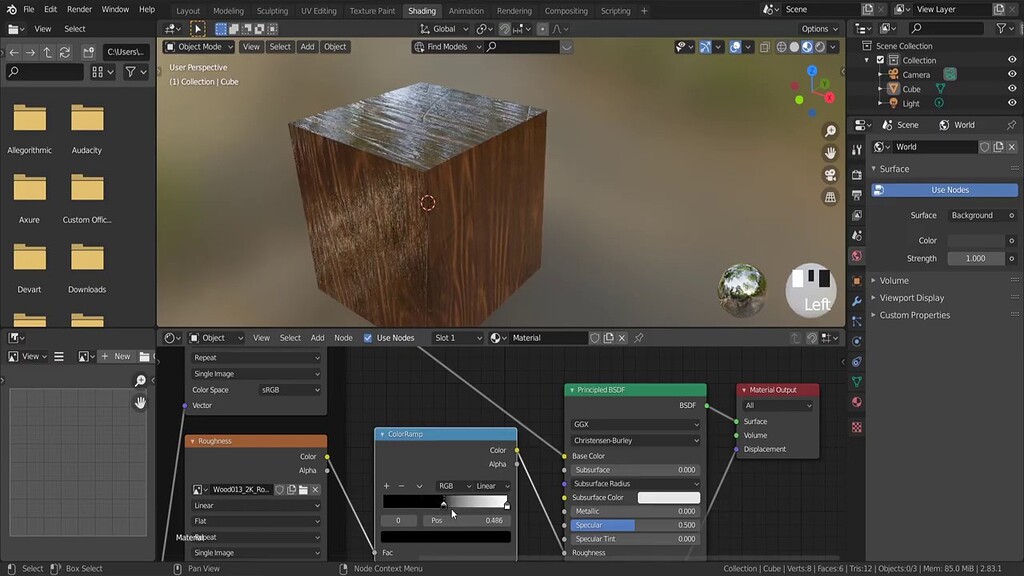Open the Physics properties tab
This screenshot has width=1024, height=576.
pyautogui.click(x=857, y=342)
